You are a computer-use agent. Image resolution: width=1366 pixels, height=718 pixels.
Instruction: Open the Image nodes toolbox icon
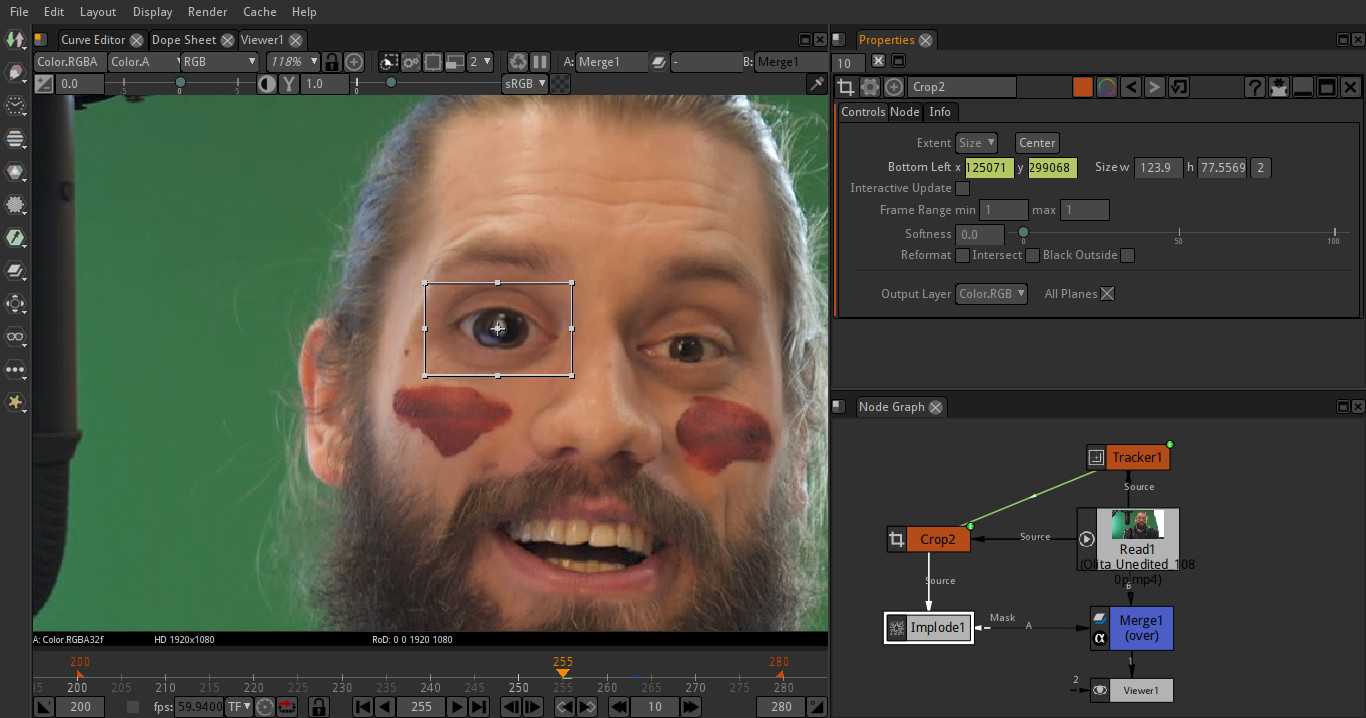click(x=15, y=40)
